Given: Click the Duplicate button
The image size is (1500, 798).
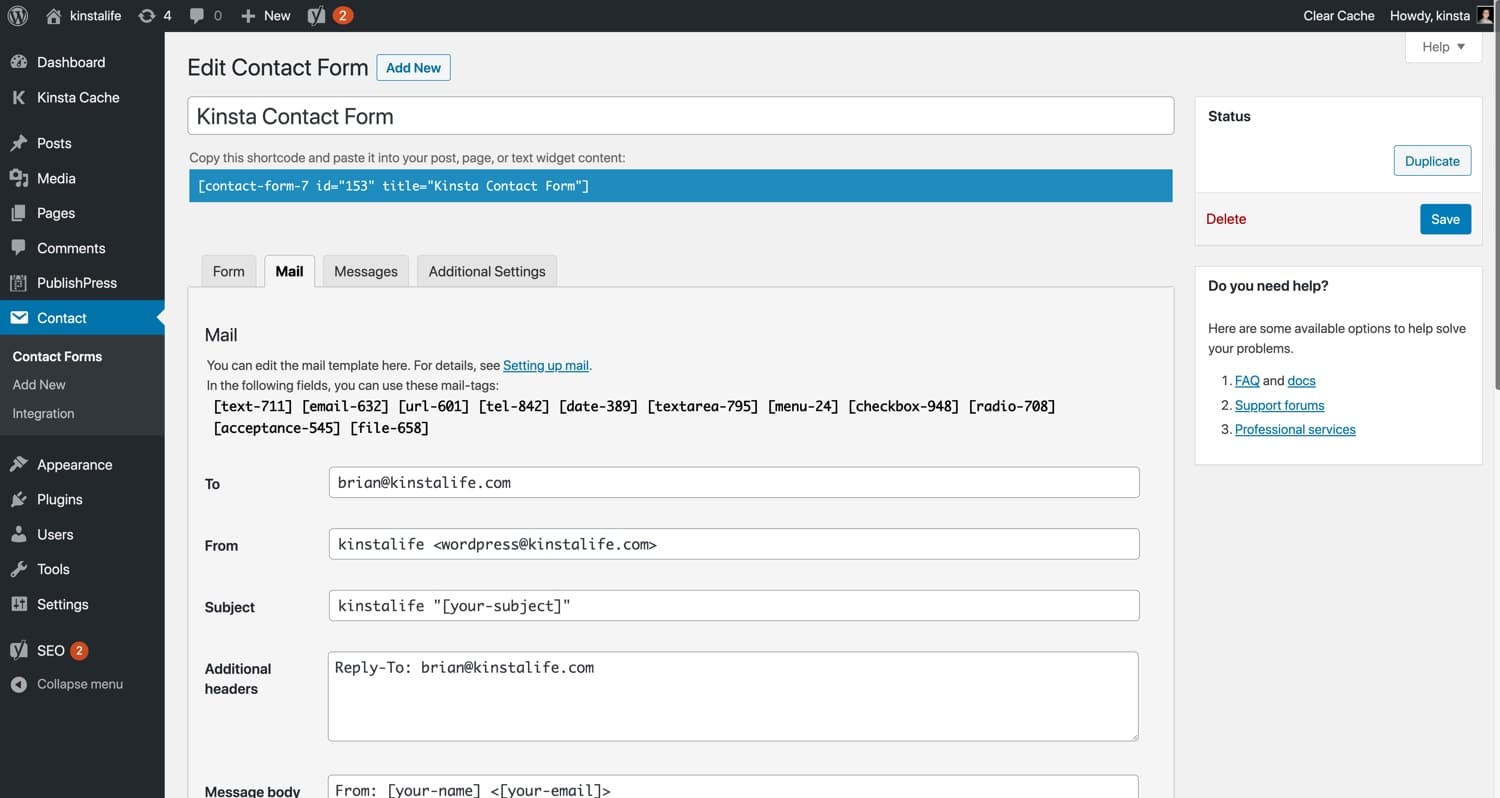Looking at the screenshot, I should 1432,161.
